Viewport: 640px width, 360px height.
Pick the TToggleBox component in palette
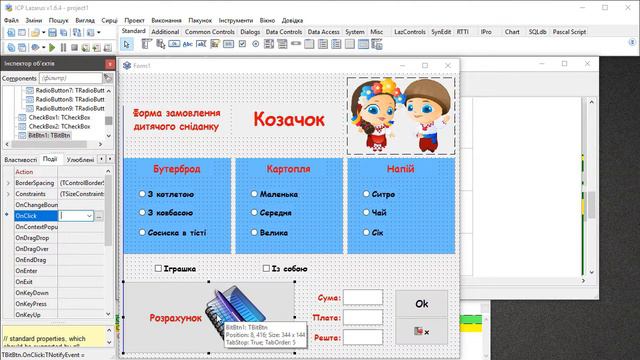228,44
